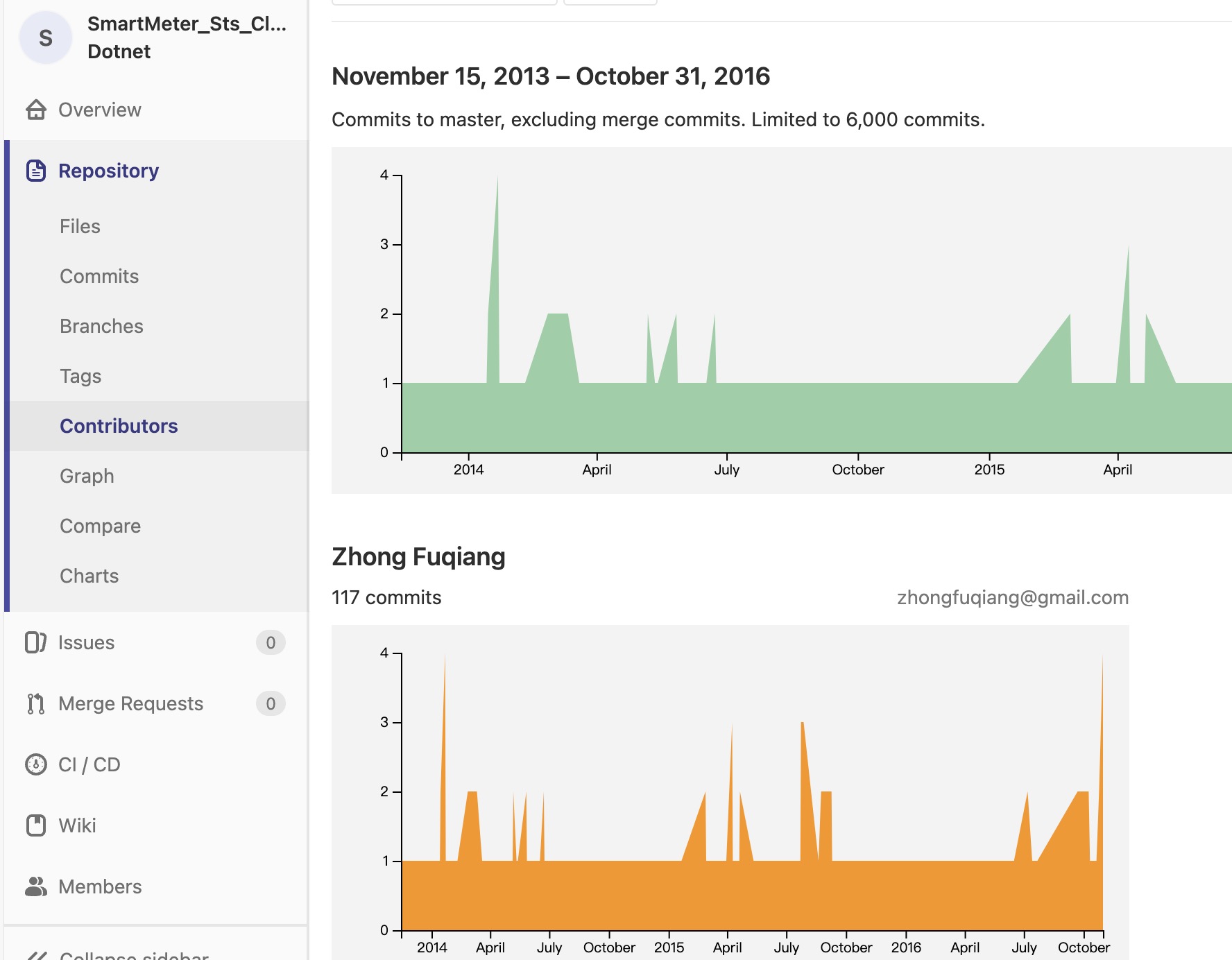Collapse the sidebar
The height and width of the screenshot is (960, 1232).
[x=135, y=955]
